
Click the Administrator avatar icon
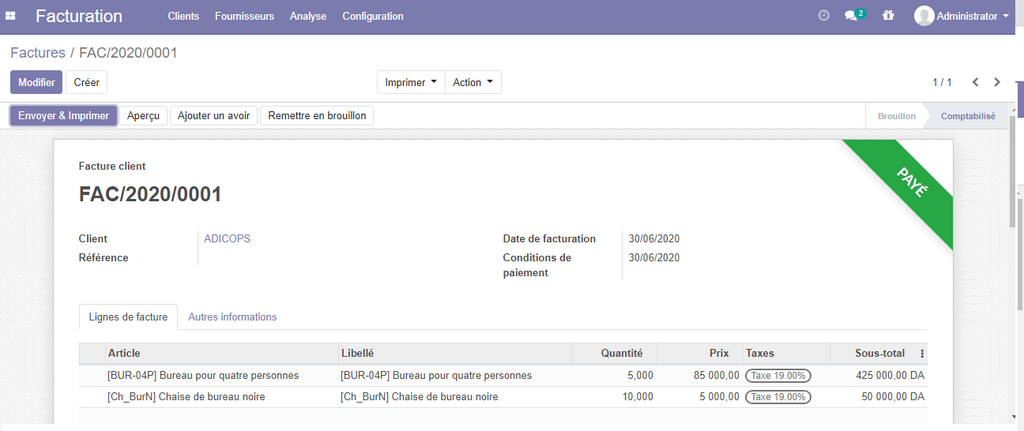924,16
